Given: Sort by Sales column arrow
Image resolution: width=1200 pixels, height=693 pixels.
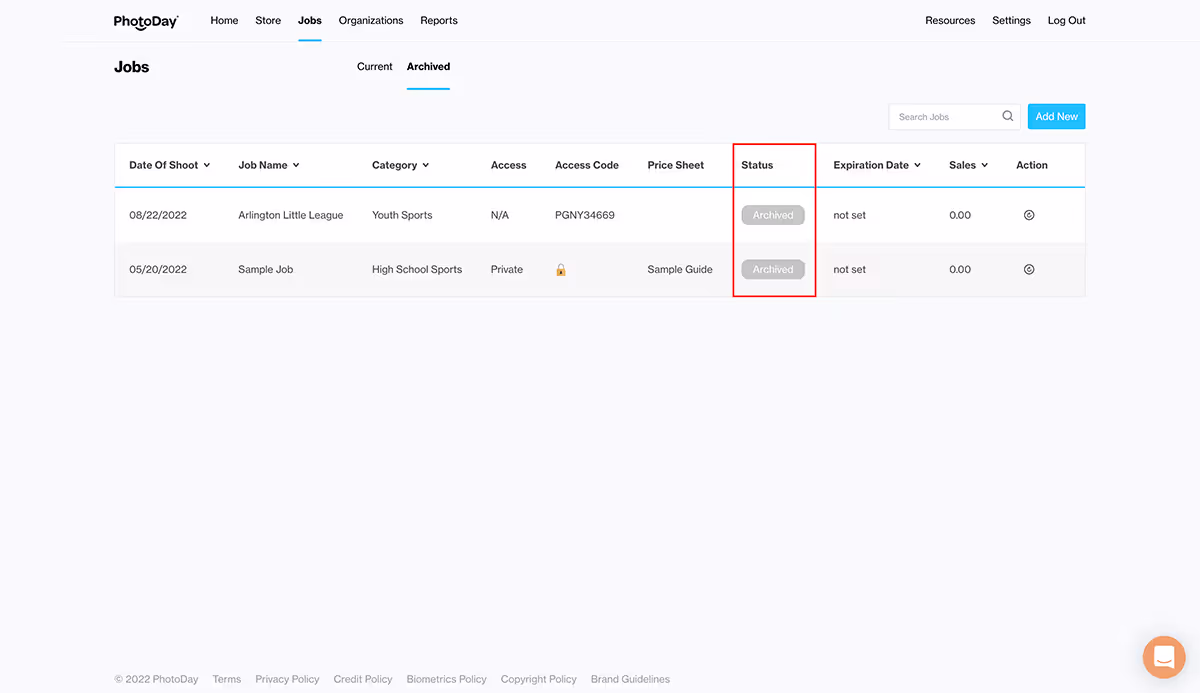Looking at the screenshot, I should (984, 165).
